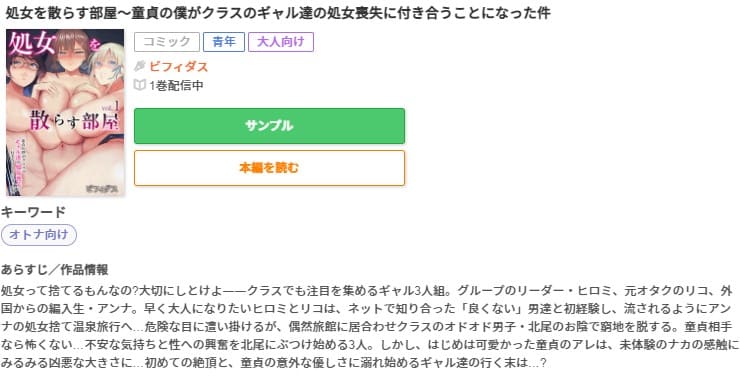Click the manga title heading at top
The width and height of the screenshot is (740, 378).
coord(277,13)
